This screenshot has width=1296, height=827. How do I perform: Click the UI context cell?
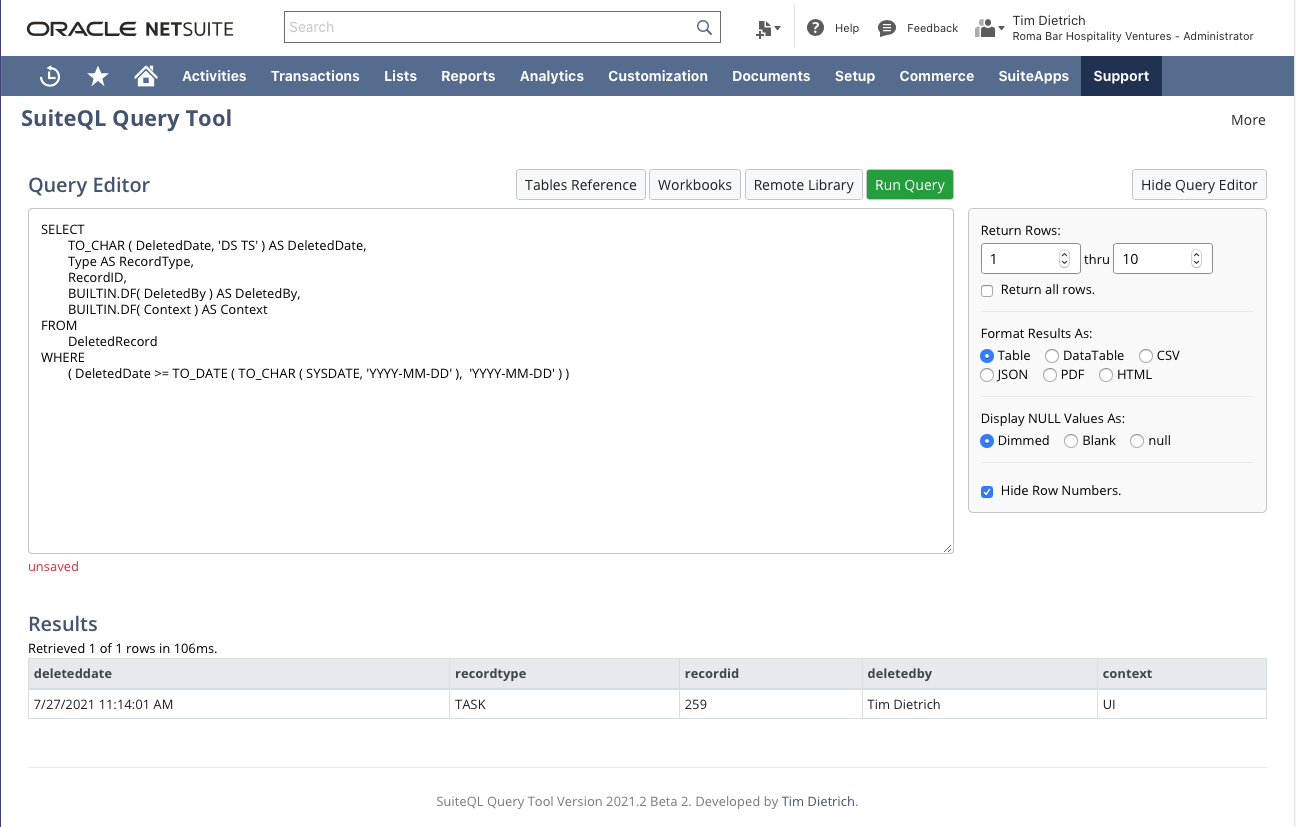tap(1182, 704)
